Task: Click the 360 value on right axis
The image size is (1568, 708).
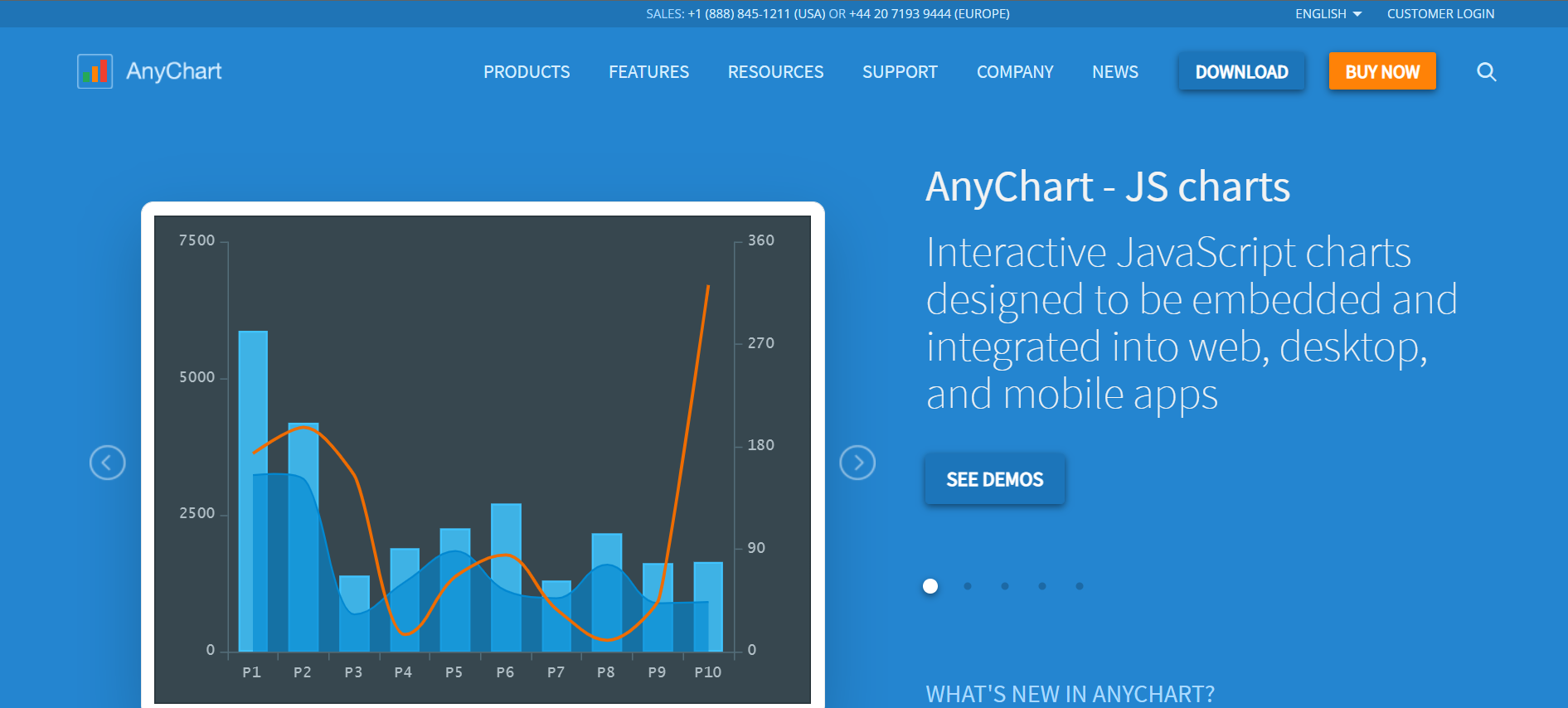Action: pos(761,240)
